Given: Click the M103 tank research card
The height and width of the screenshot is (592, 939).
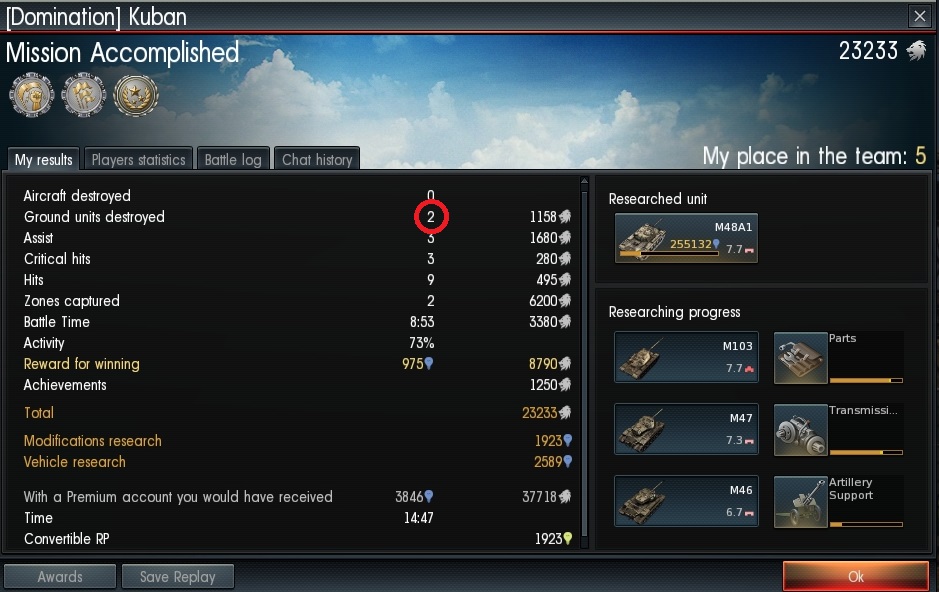Looking at the screenshot, I should point(686,357).
